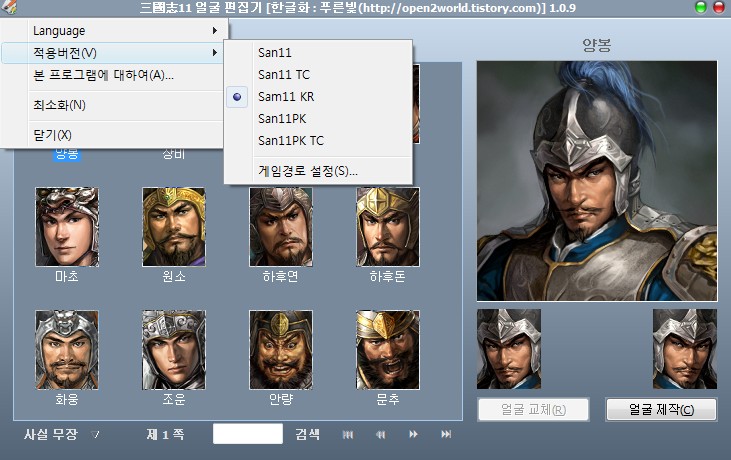The image size is (731, 460).
Task: Click the 마초 name label
Action: coord(67,276)
